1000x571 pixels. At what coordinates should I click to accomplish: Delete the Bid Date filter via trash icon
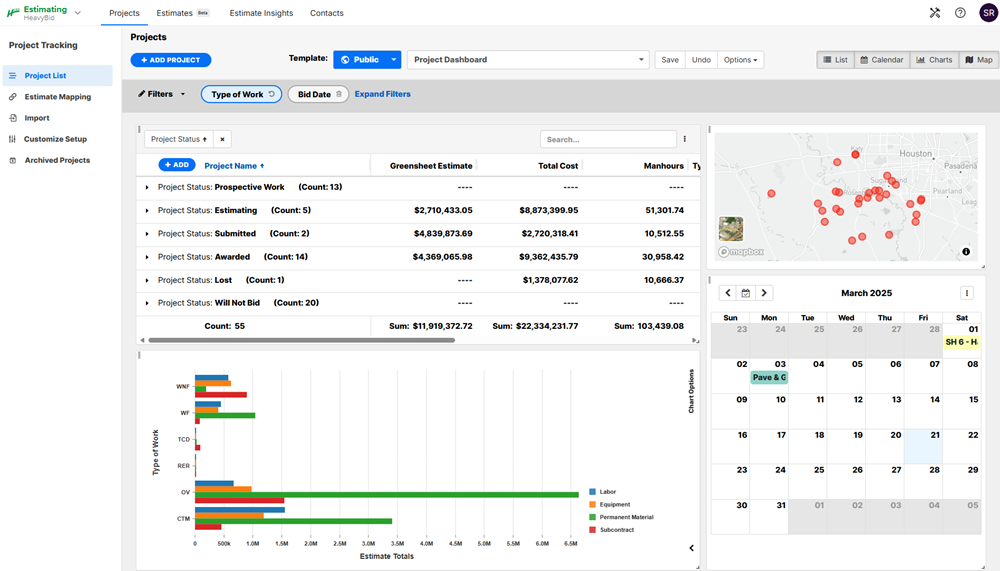click(x=339, y=94)
